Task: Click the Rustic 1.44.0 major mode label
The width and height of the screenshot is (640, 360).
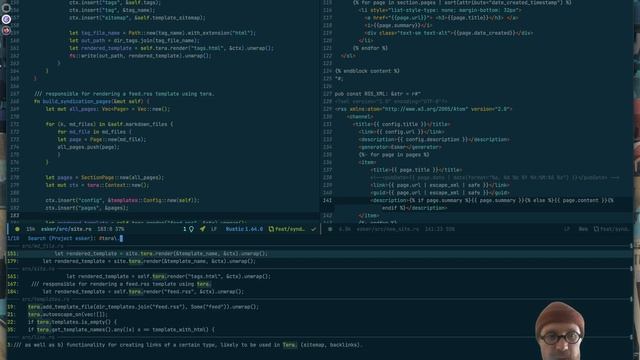Action: click(x=244, y=229)
